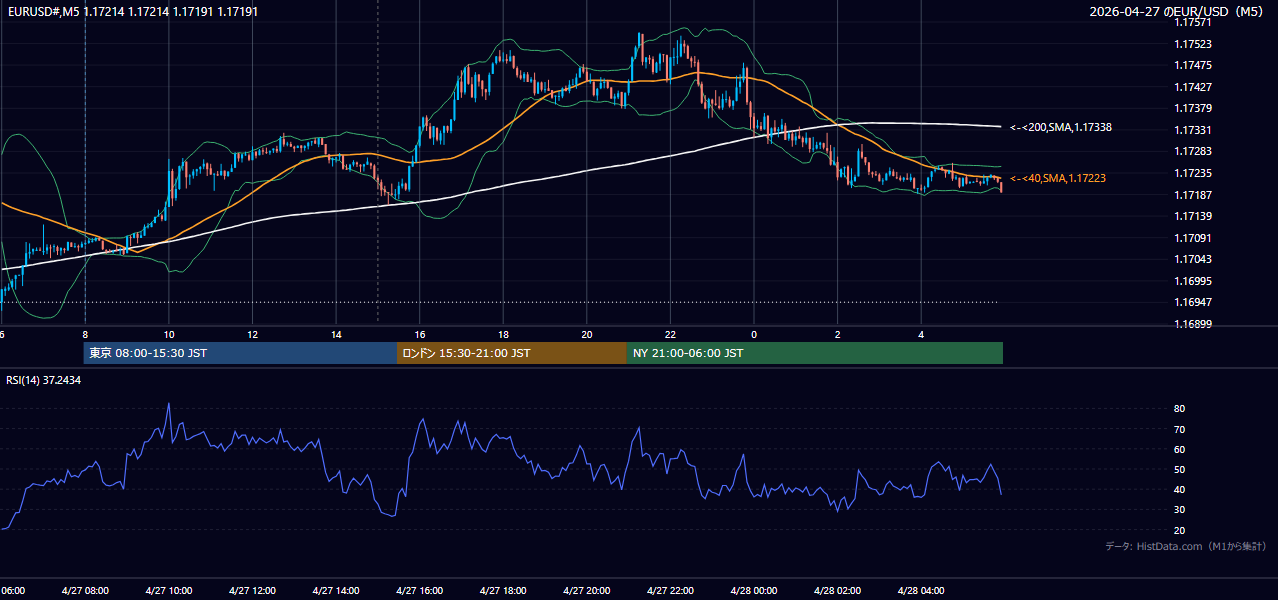Select the 200 SMA label 1.17338
Viewport: 1278px width, 600px height.
click(x=1061, y=127)
